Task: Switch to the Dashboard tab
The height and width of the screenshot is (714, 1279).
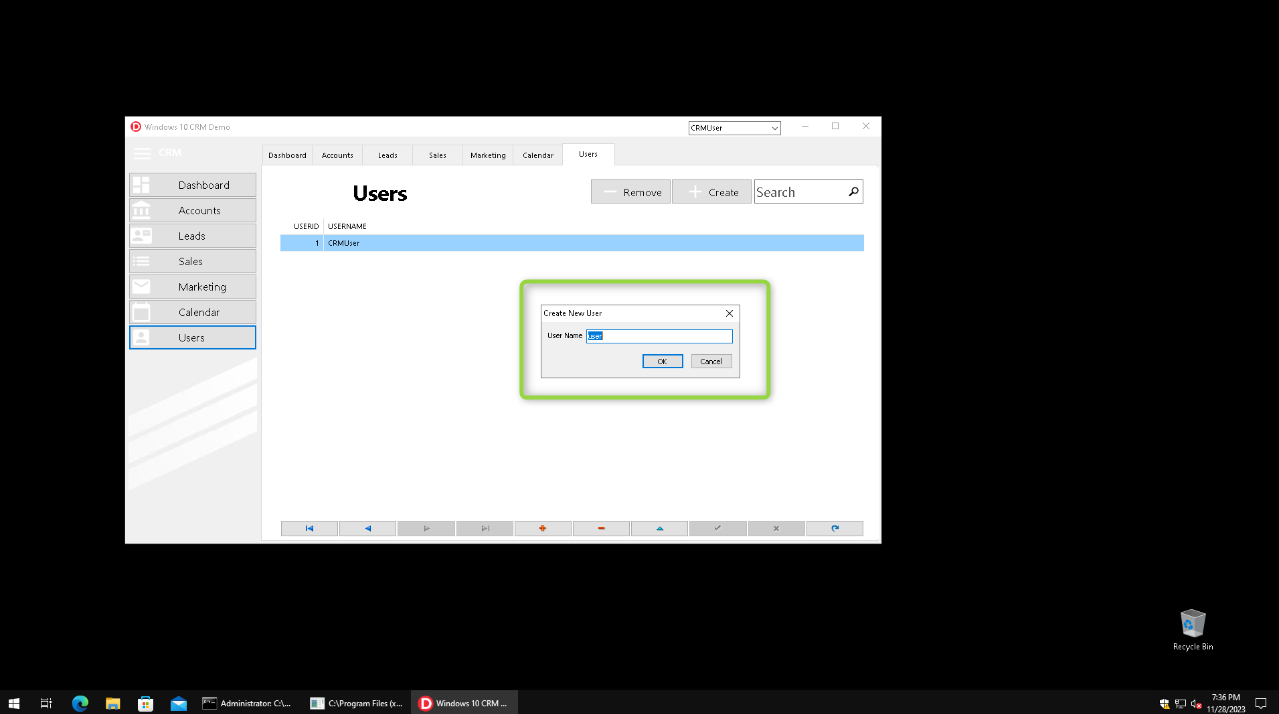Action: tap(287, 155)
